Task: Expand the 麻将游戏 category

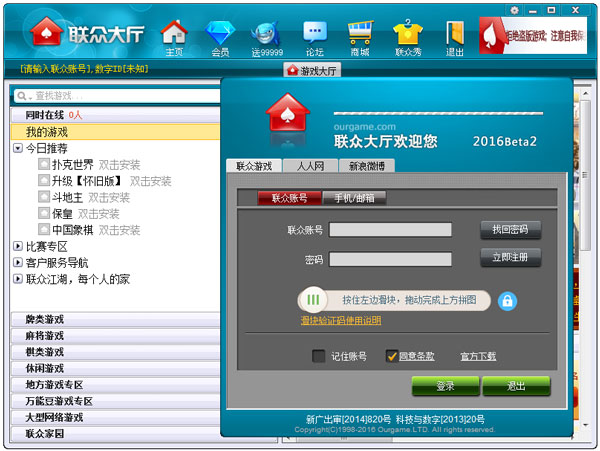Action: click(116, 336)
